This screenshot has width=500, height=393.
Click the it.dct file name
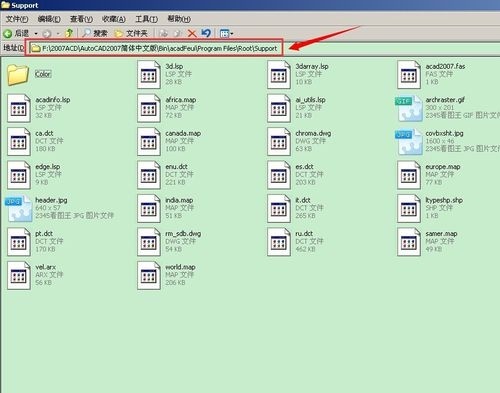pos(303,200)
